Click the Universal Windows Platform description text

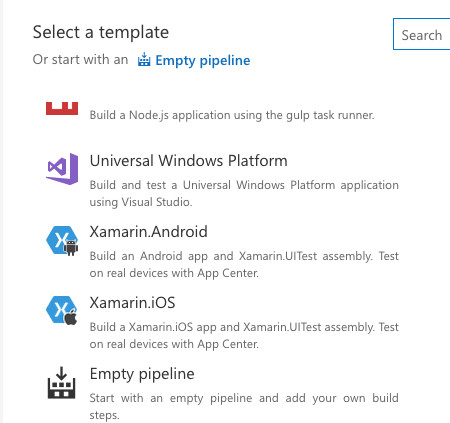click(x=244, y=193)
